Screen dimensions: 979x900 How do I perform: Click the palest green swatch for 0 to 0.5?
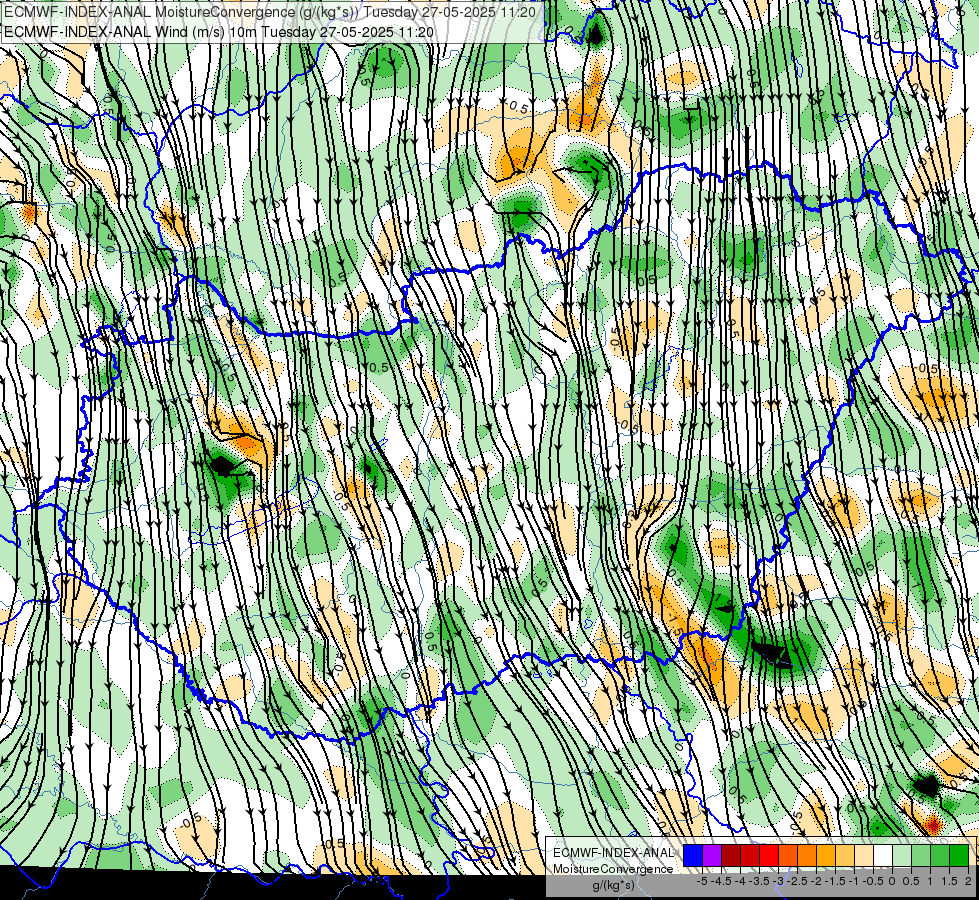(x=902, y=855)
